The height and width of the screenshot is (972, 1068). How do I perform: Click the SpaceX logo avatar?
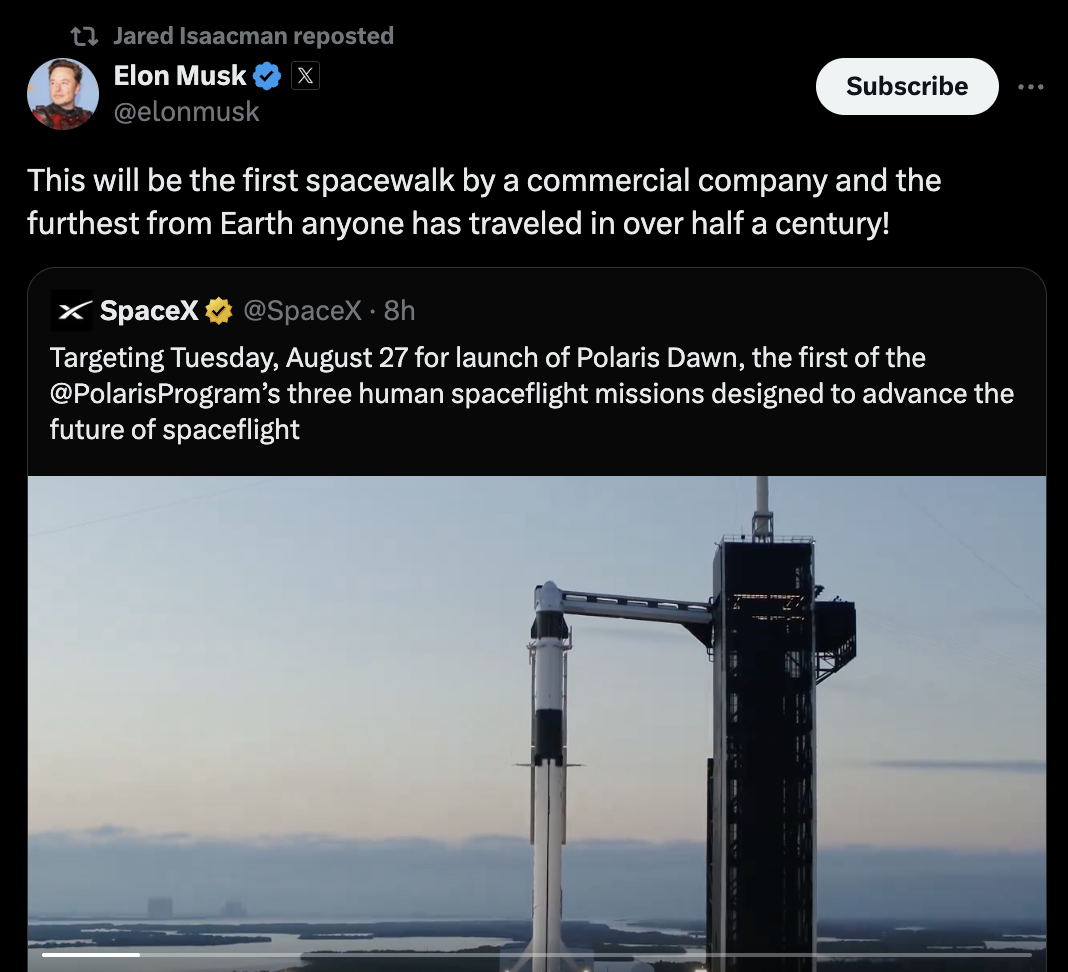[71, 311]
